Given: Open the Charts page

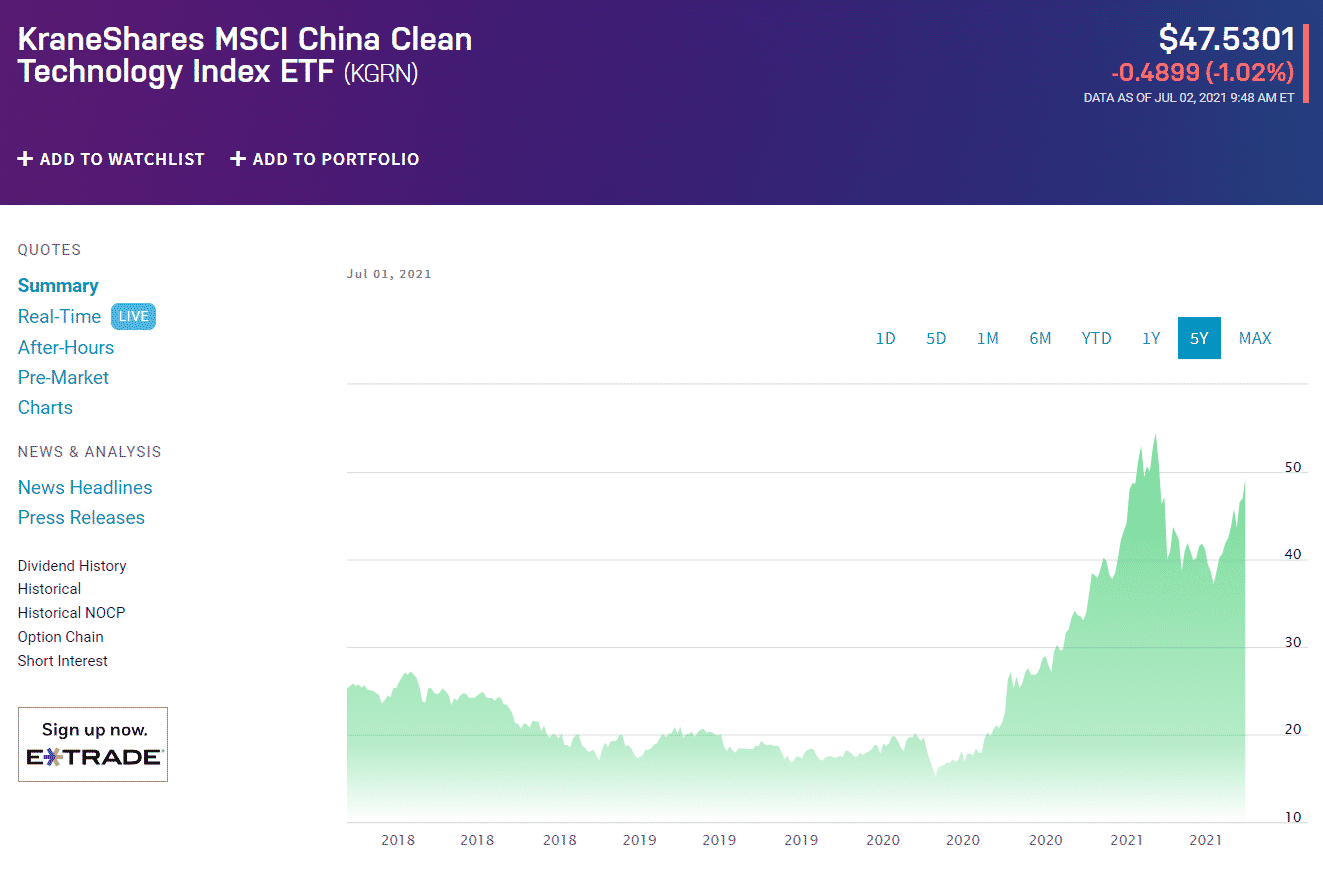Looking at the screenshot, I should point(45,408).
